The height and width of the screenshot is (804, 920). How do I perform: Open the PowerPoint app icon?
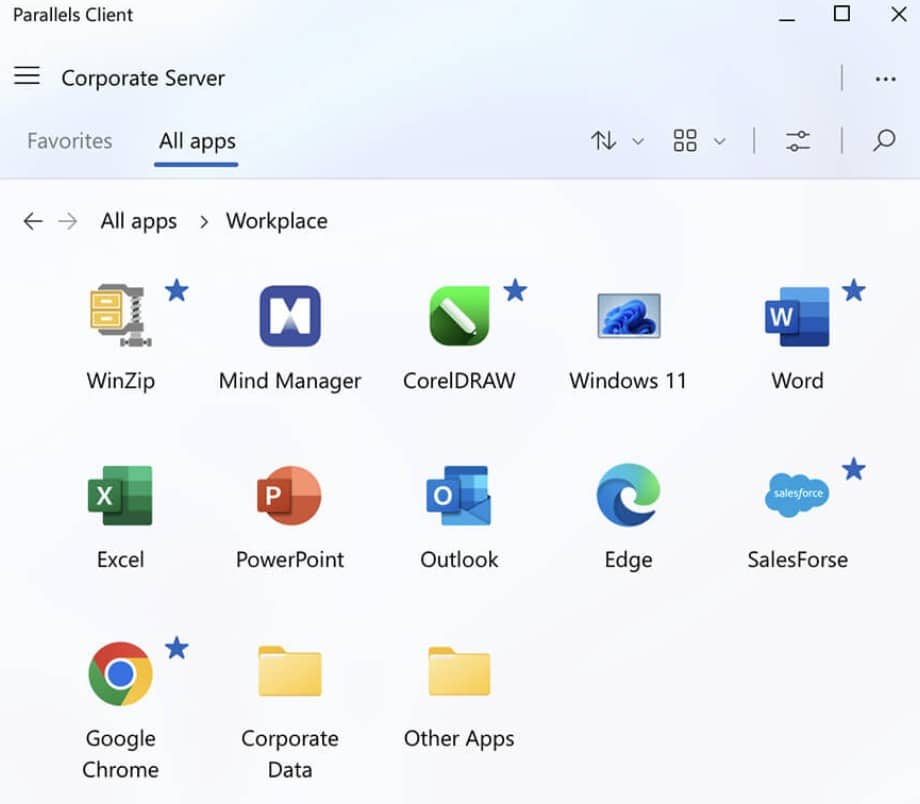(x=289, y=495)
